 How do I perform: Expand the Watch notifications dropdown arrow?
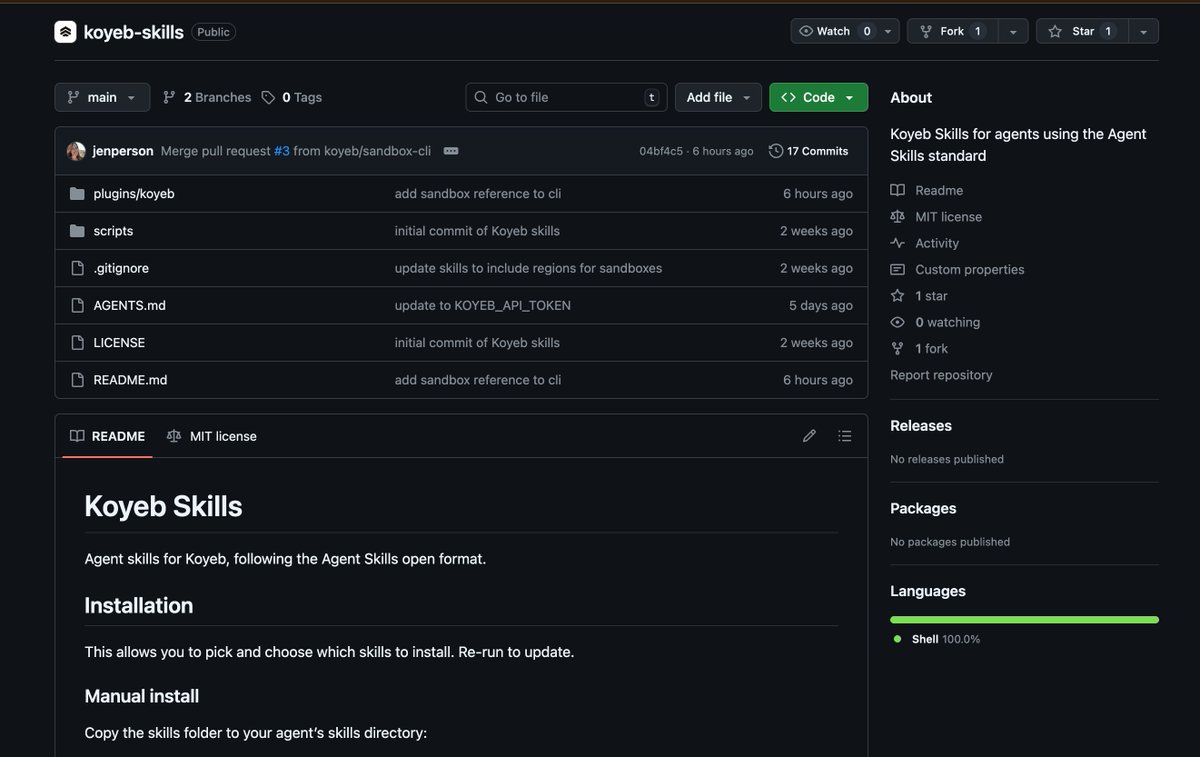(889, 31)
